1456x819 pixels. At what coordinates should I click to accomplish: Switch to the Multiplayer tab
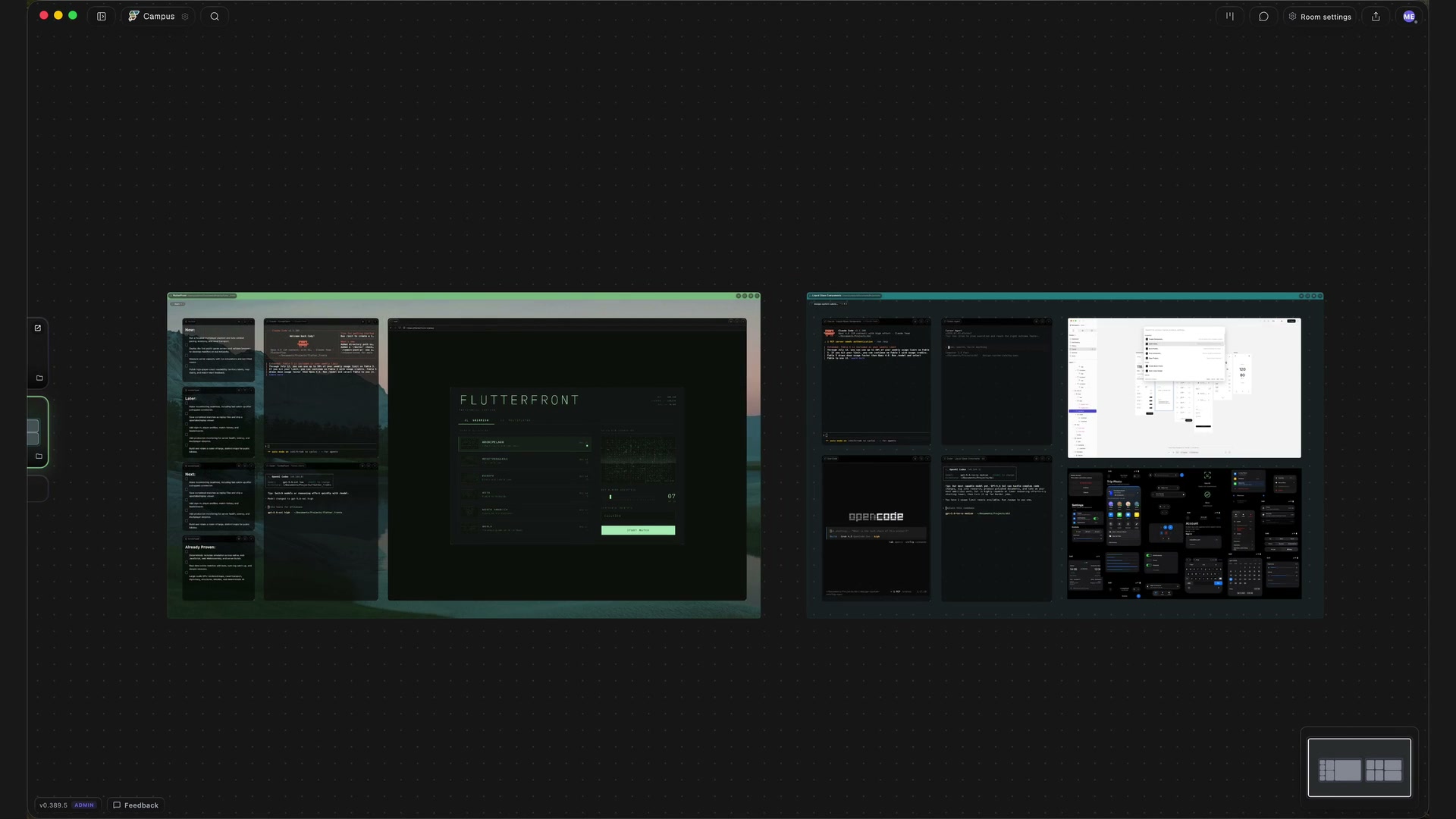516,420
